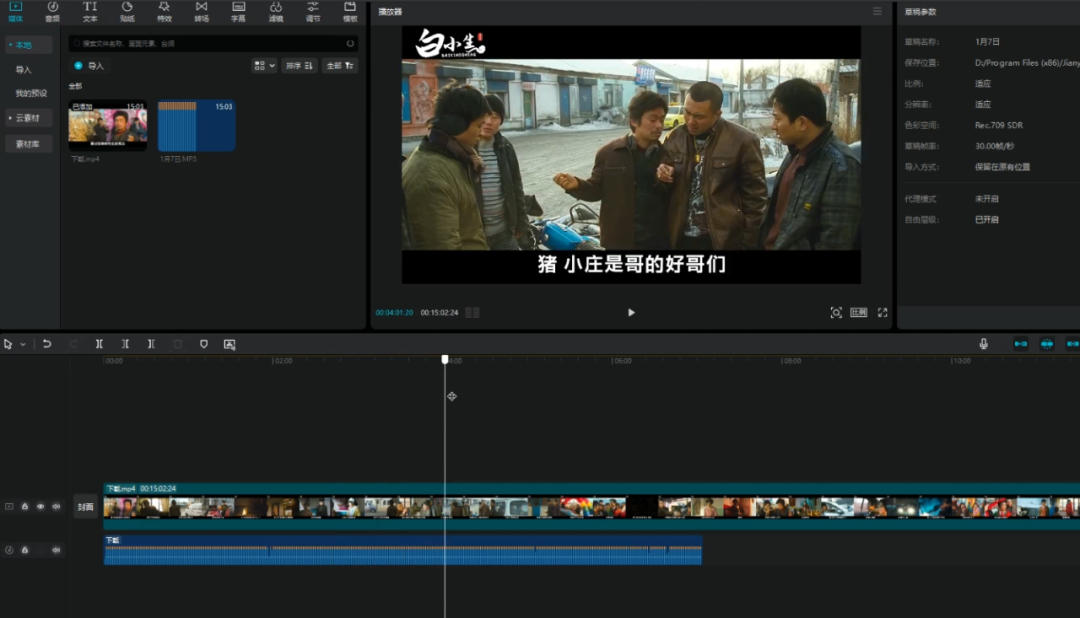Open the 排序 sort menu
Viewport: 1080px width, 618px height.
tap(299, 65)
